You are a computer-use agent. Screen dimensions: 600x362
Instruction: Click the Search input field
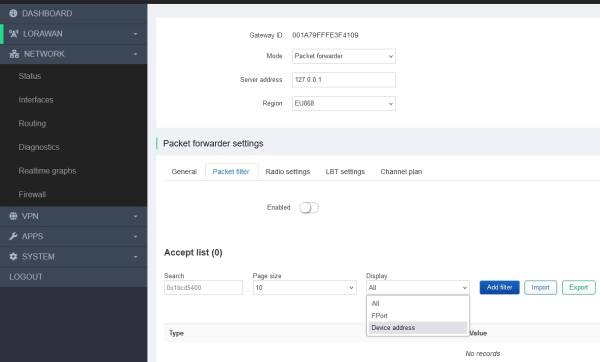[203, 288]
